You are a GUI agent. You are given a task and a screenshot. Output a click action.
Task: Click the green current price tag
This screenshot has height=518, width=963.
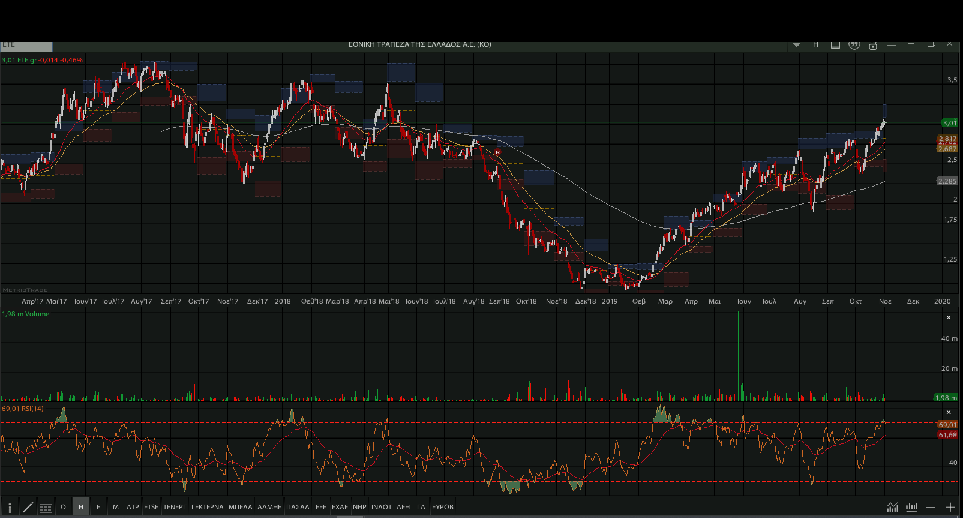click(x=948, y=122)
